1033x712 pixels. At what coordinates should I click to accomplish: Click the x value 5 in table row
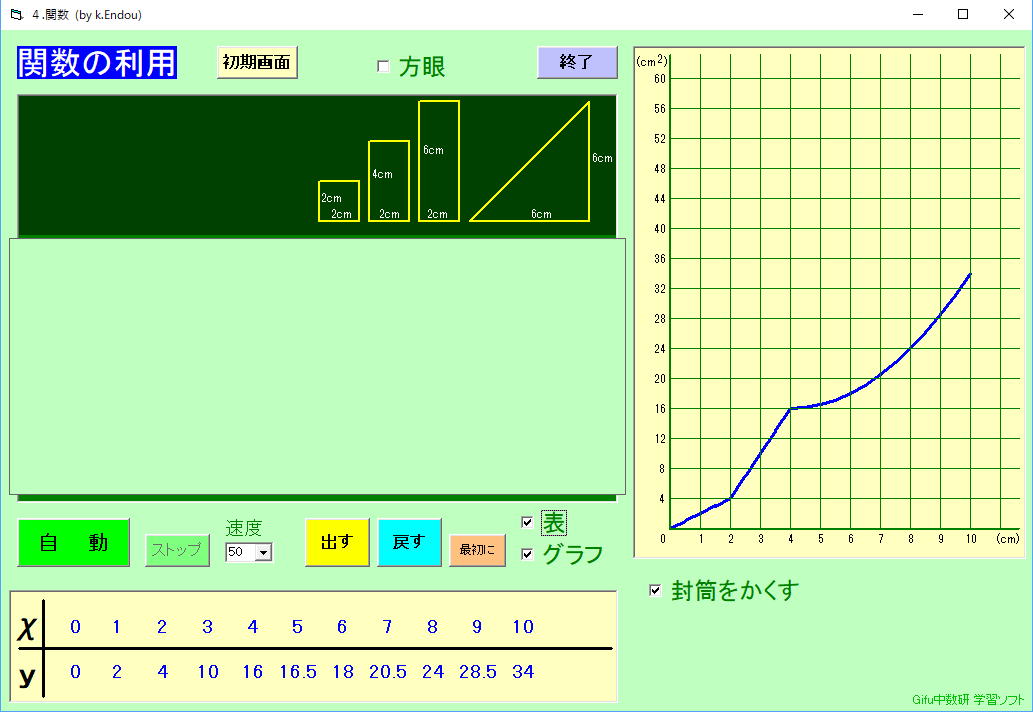click(x=297, y=627)
